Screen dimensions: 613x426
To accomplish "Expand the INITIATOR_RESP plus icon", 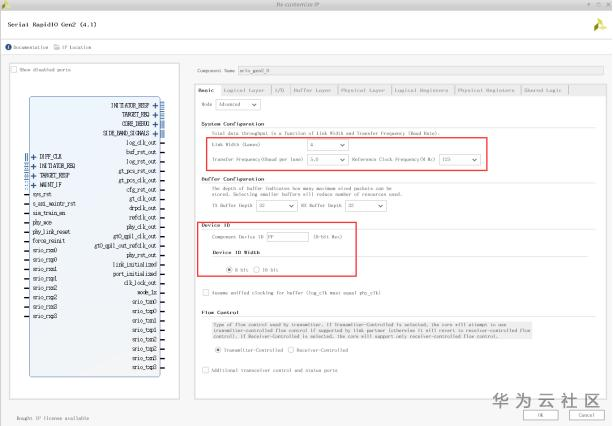I will coord(155,106).
